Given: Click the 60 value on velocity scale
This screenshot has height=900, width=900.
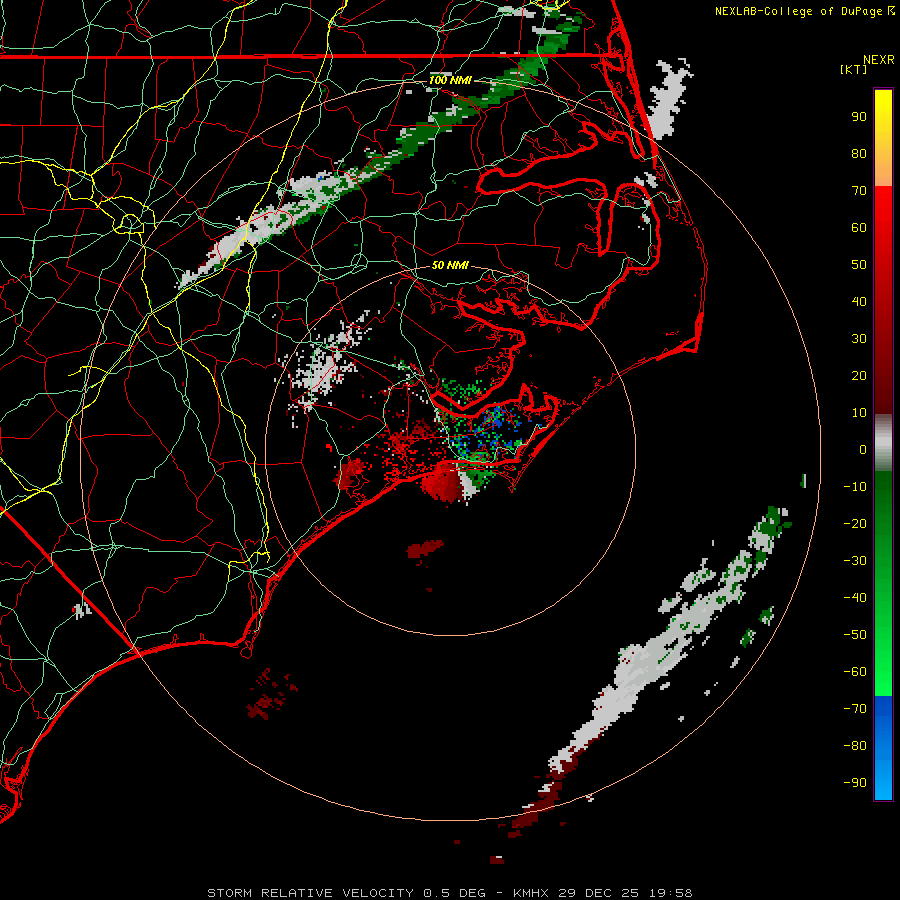Looking at the screenshot, I should (x=859, y=228).
